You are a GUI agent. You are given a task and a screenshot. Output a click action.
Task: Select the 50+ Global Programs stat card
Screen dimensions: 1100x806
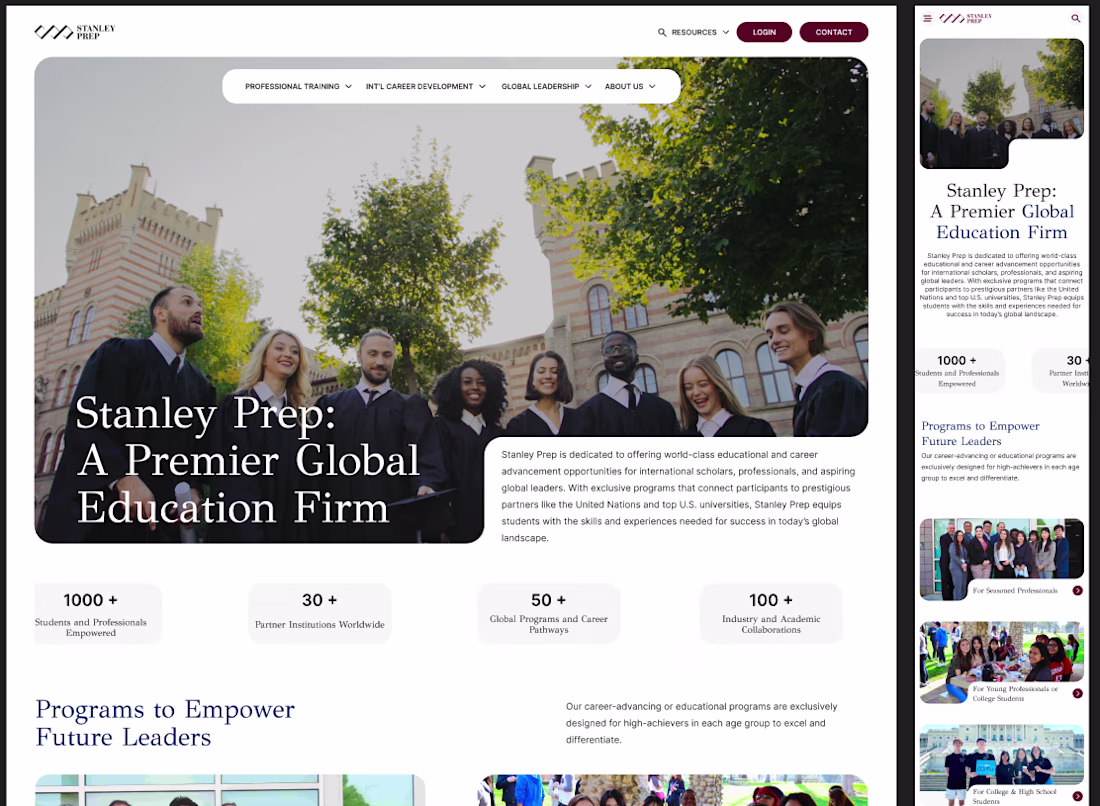(549, 613)
